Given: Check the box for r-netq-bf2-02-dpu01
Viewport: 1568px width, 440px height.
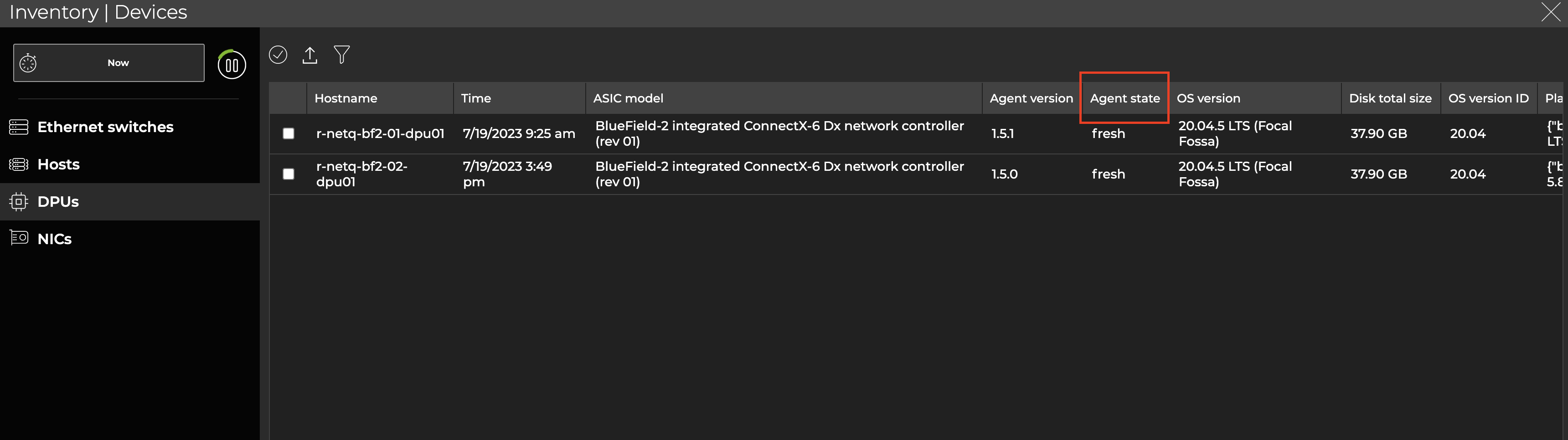Looking at the screenshot, I should coord(289,174).
